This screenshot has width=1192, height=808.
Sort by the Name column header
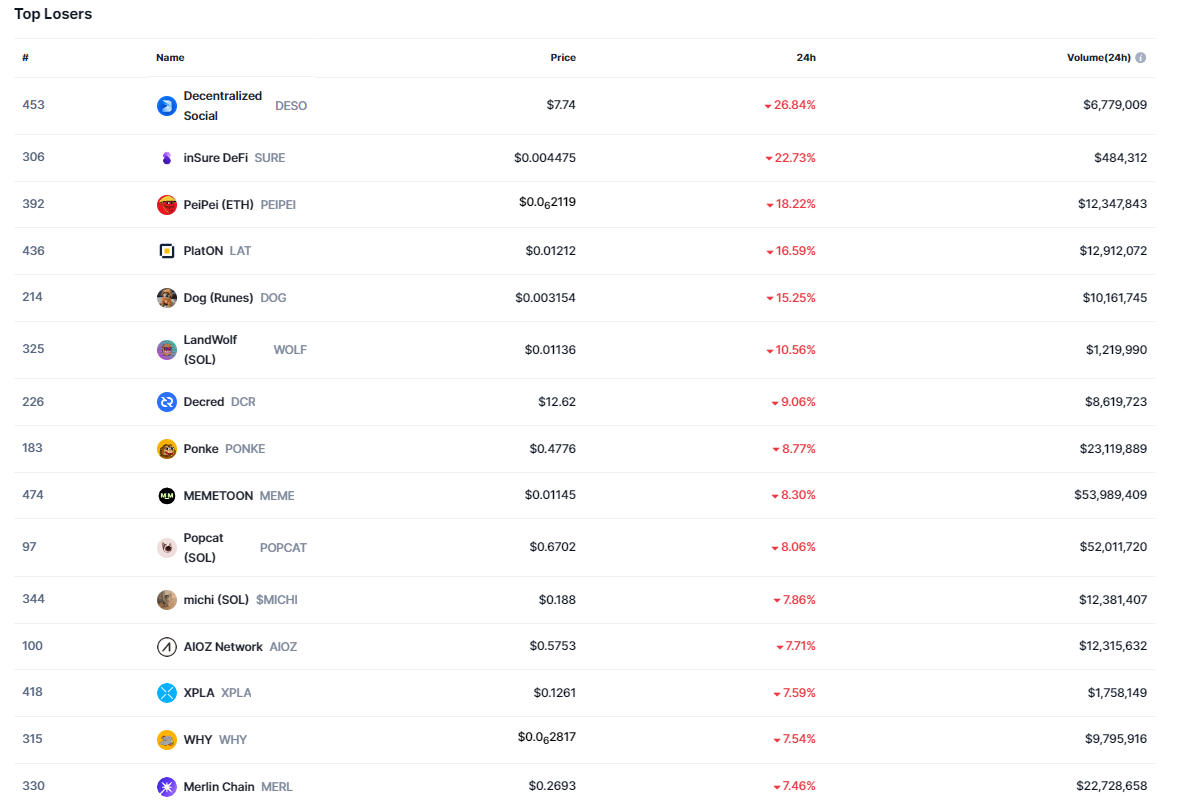(x=170, y=58)
